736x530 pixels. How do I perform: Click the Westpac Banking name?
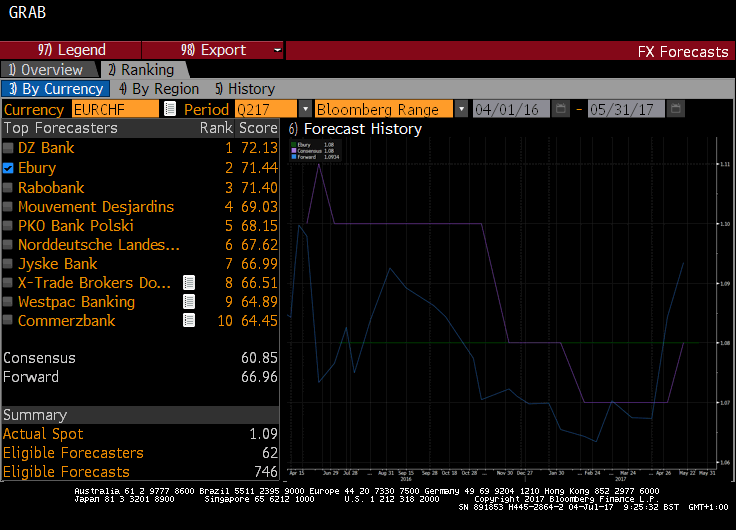(77, 301)
